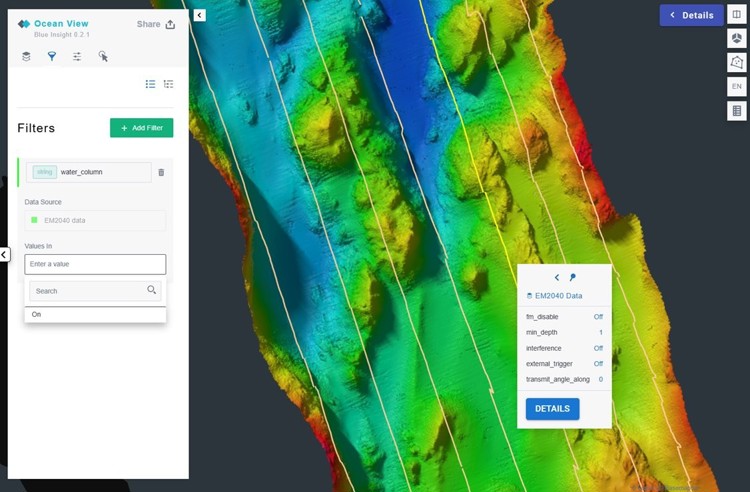
Task: Switch to list view mode
Action: [x=150, y=84]
